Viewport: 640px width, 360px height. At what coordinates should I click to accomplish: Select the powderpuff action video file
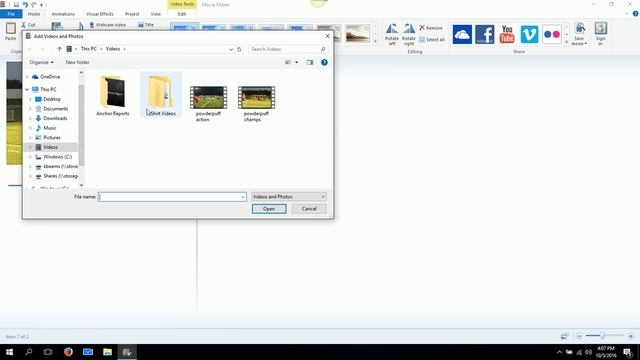[x=208, y=104]
